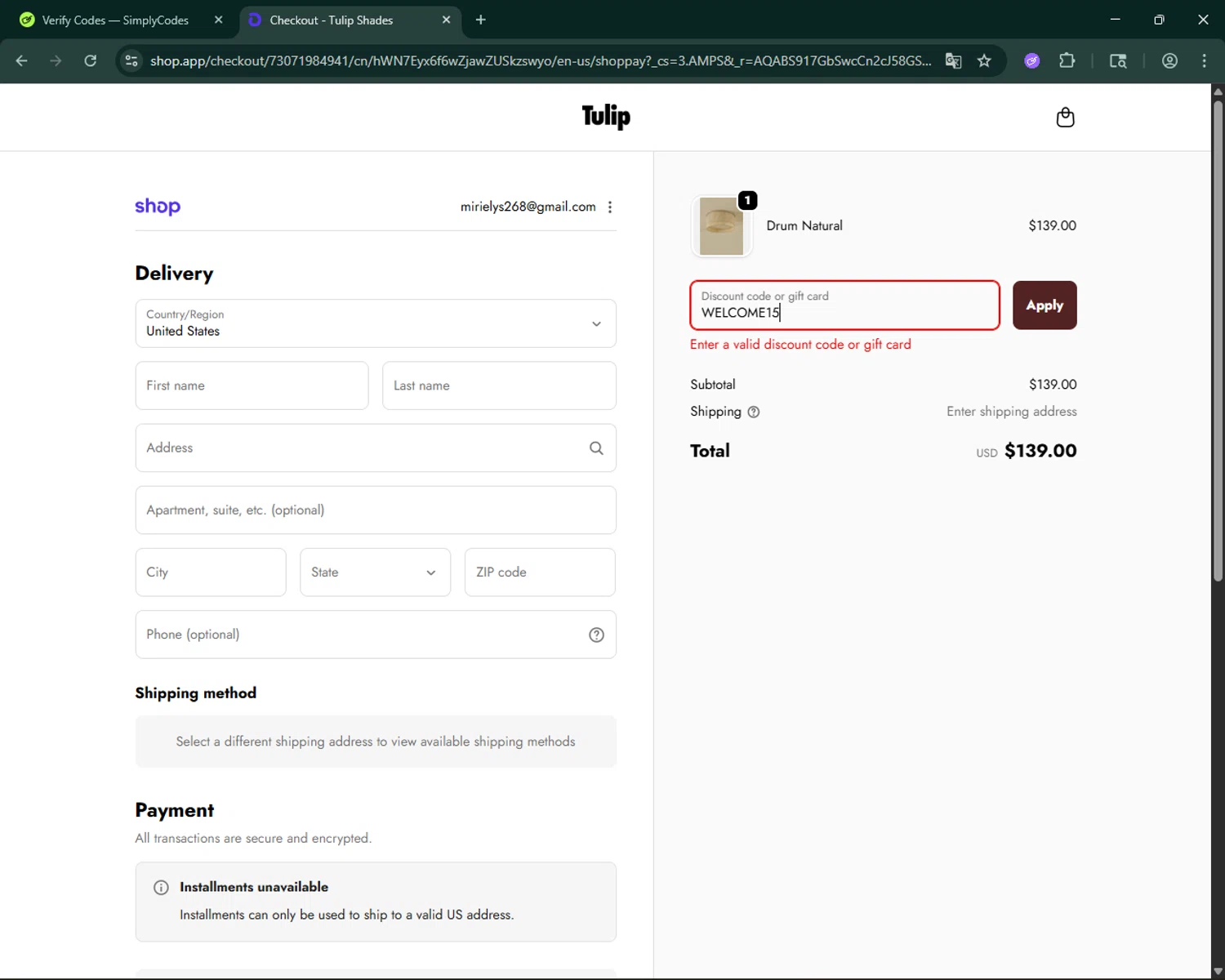Screen dimensions: 1225x980
Task: Click the browser URL address bar
Action: (x=540, y=60)
